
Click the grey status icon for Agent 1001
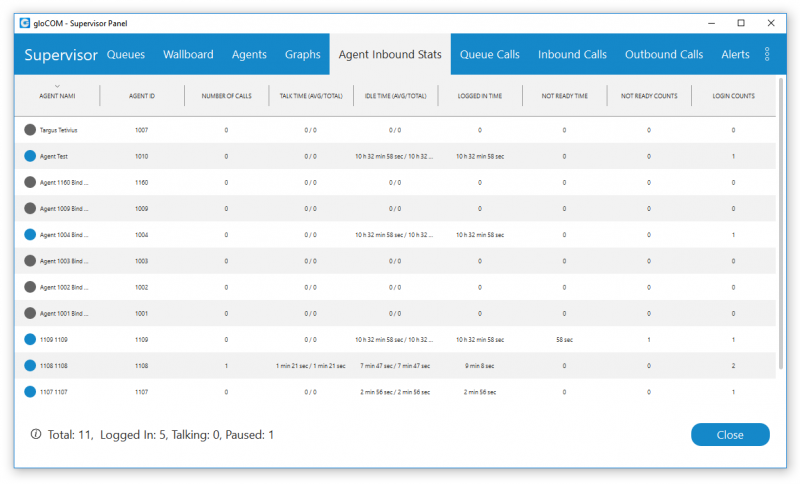30,313
